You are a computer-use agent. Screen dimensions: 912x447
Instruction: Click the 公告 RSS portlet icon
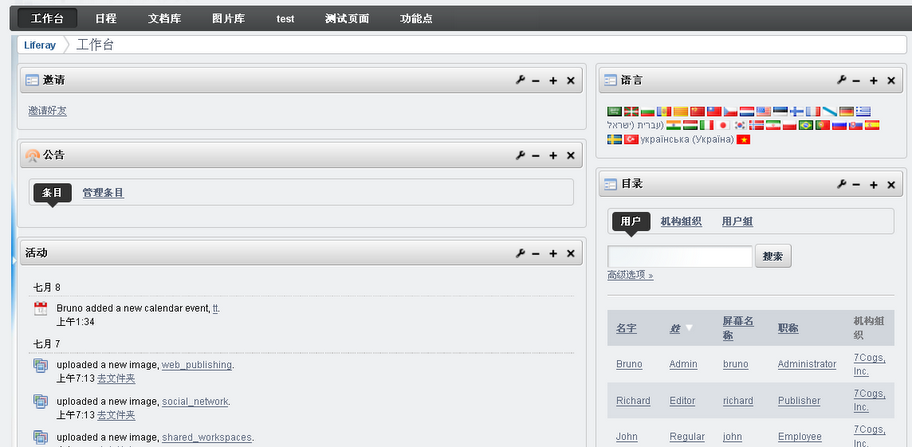pos(33,155)
